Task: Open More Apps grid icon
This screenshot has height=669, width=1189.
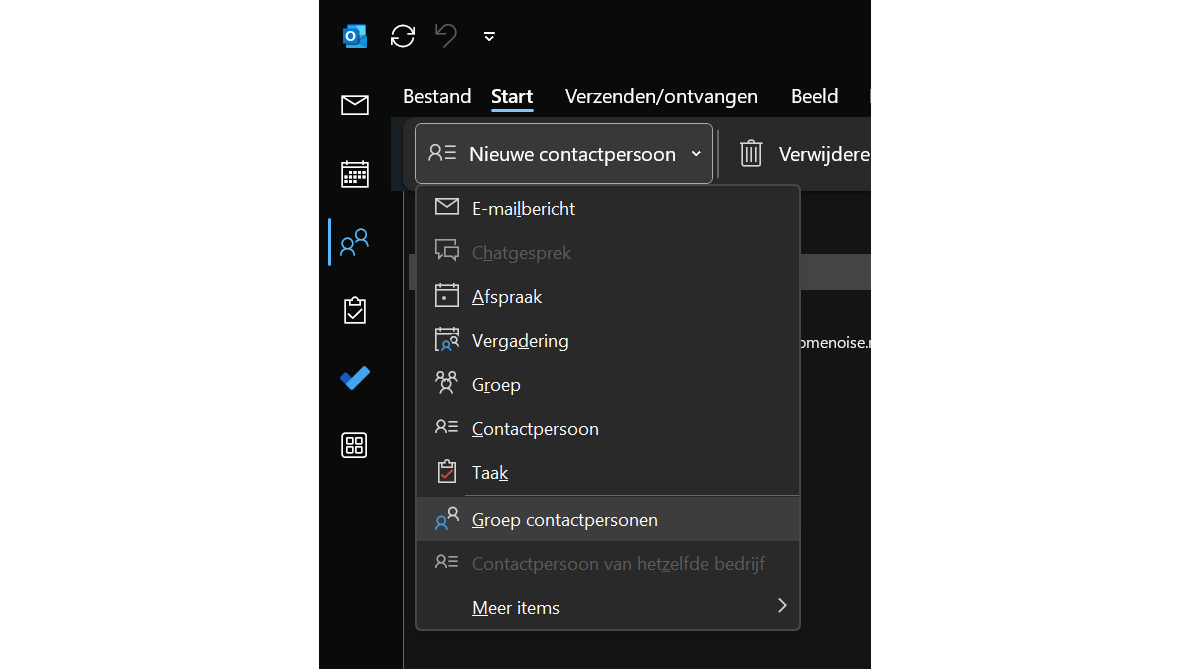Action: (x=355, y=445)
